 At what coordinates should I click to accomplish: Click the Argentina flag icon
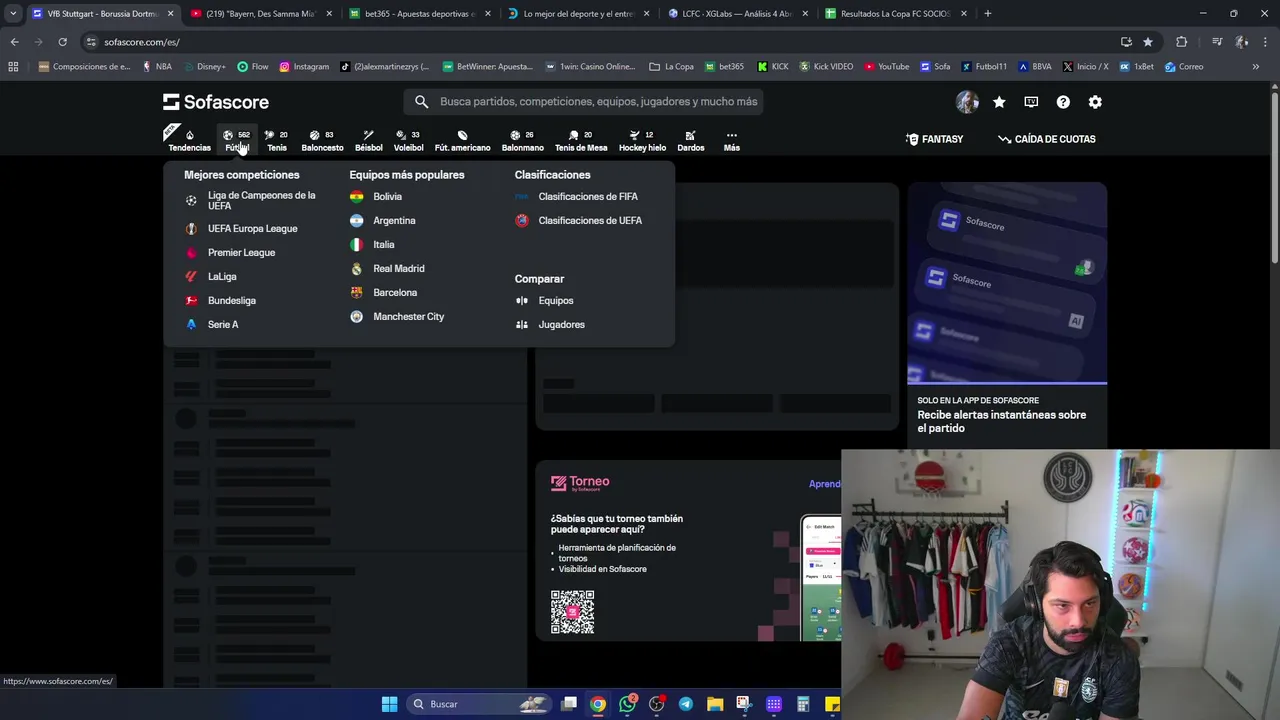click(356, 220)
